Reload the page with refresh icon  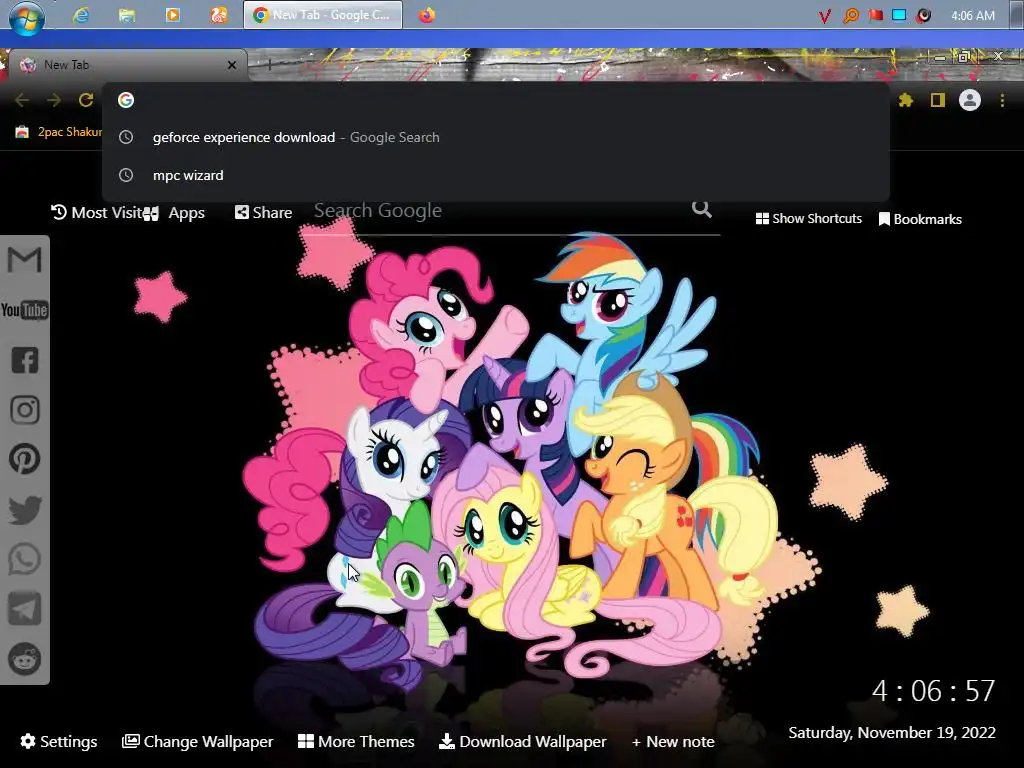point(86,100)
